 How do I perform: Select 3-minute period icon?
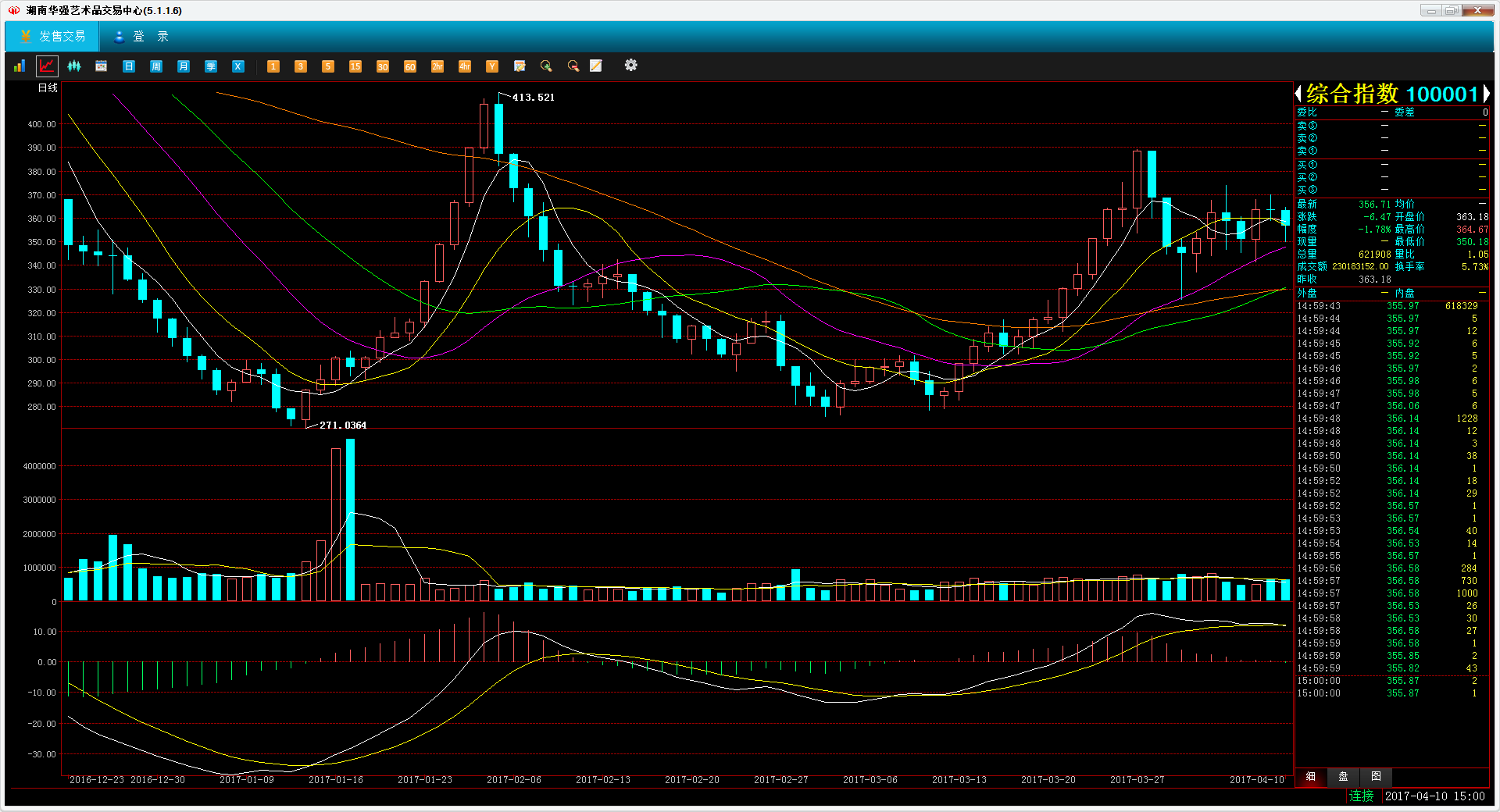tap(301, 66)
